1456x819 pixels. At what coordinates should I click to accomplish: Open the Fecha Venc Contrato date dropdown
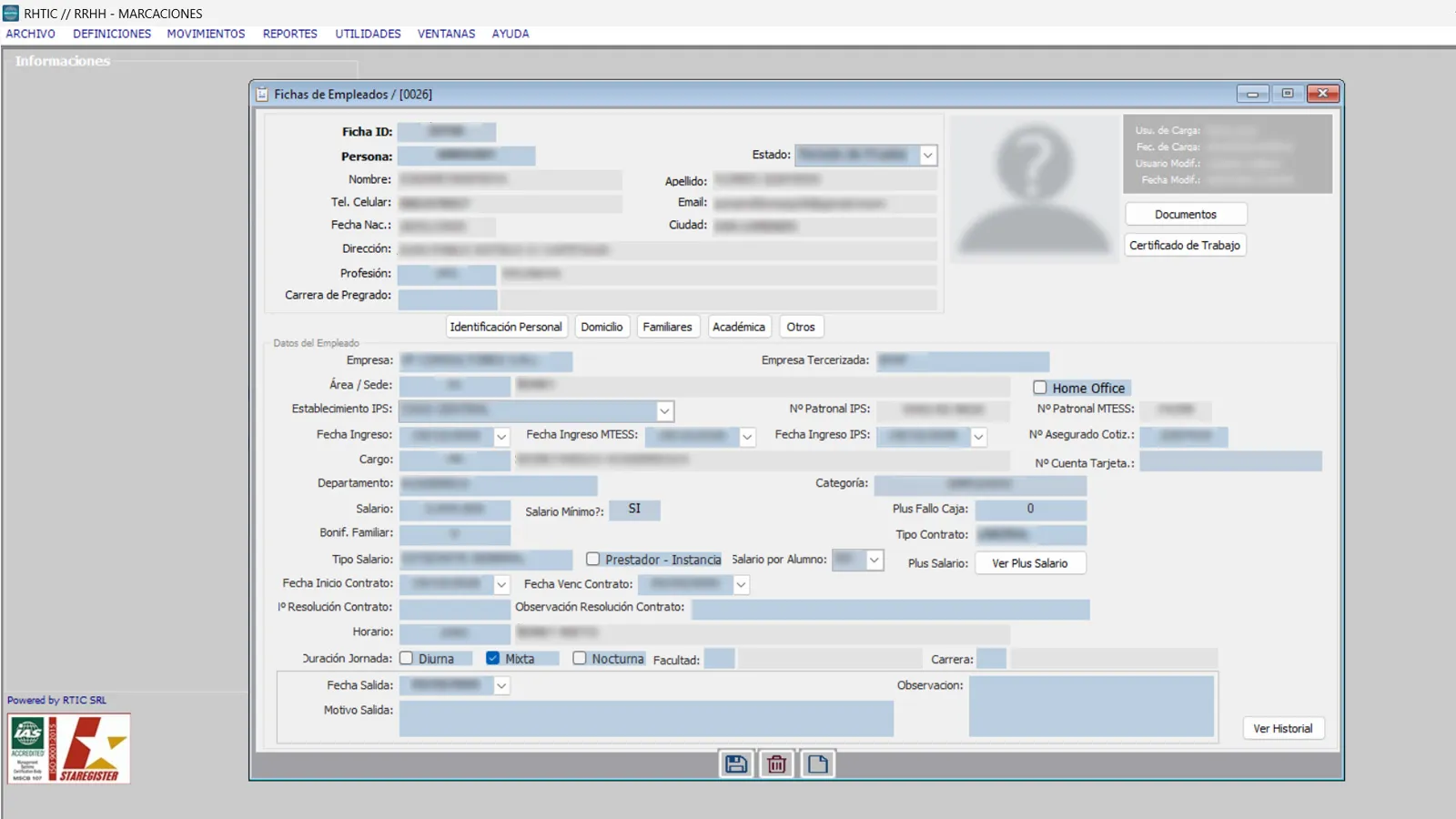pos(742,584)
